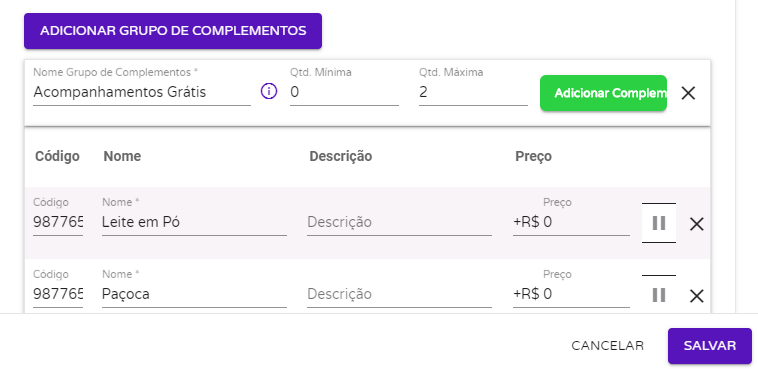Pause the Paçoca complement
Viewport: 758px width, 369px height.
659,295
